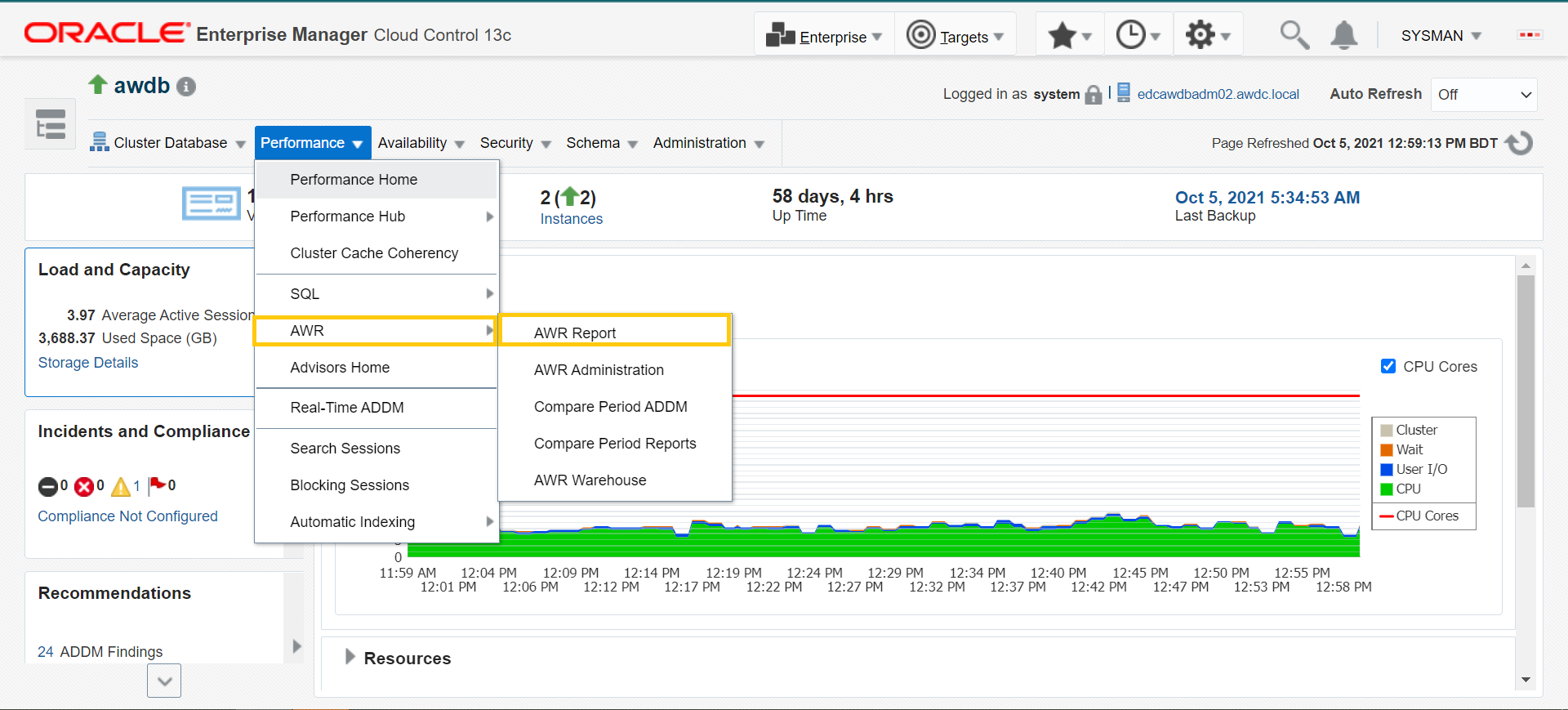
Task: Click the host server icon
Action: 1124,92
